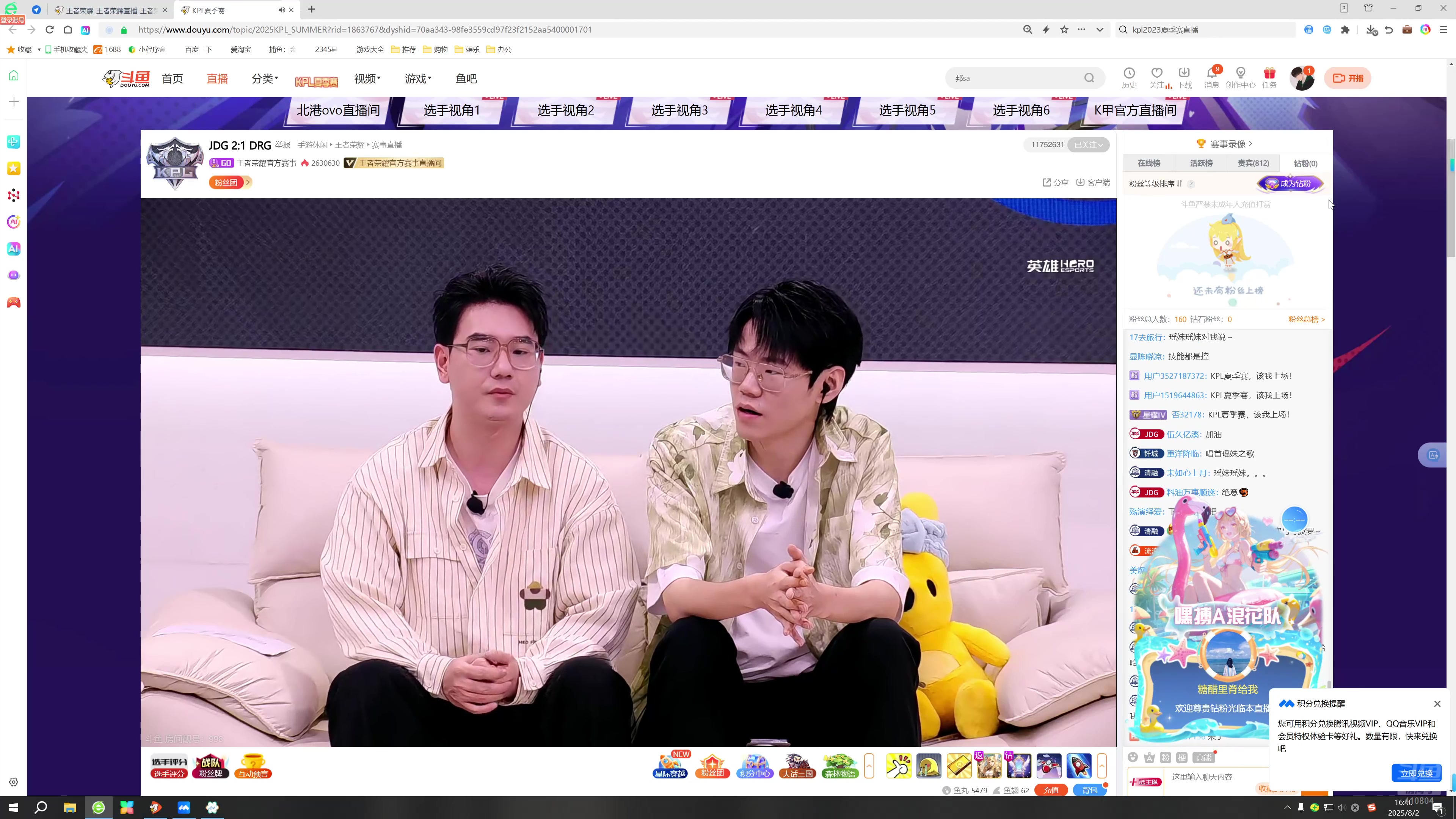Close the 积分兑换提醒 popup

click(1437, 704)
